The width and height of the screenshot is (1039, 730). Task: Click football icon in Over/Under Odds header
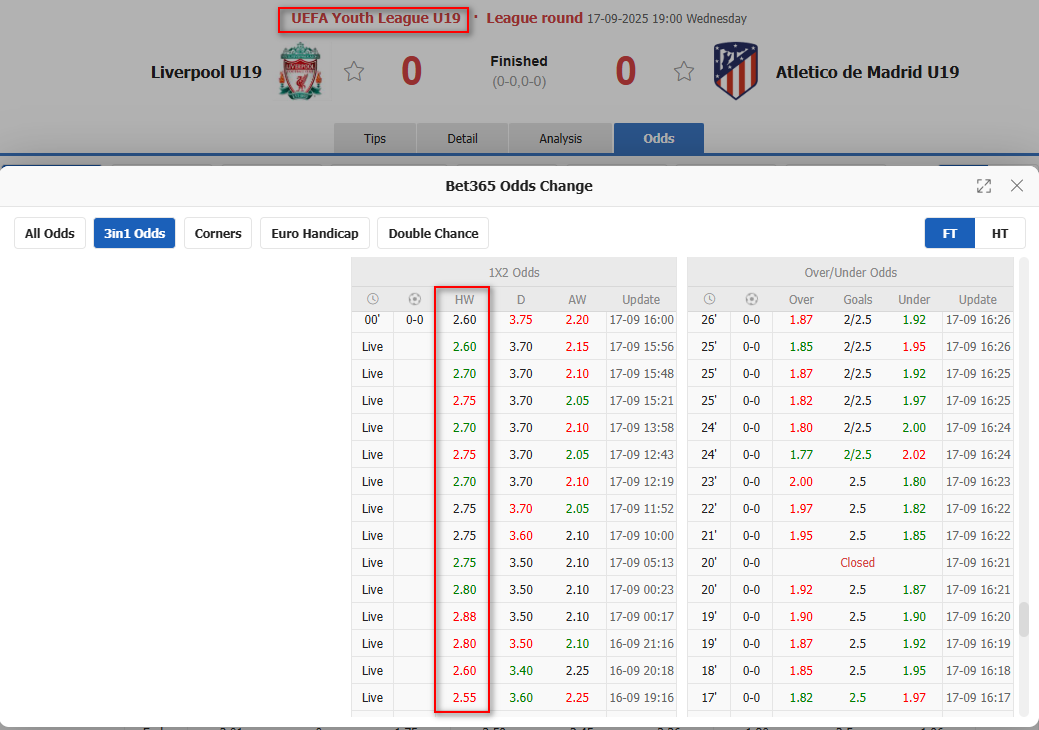point(752,299)
